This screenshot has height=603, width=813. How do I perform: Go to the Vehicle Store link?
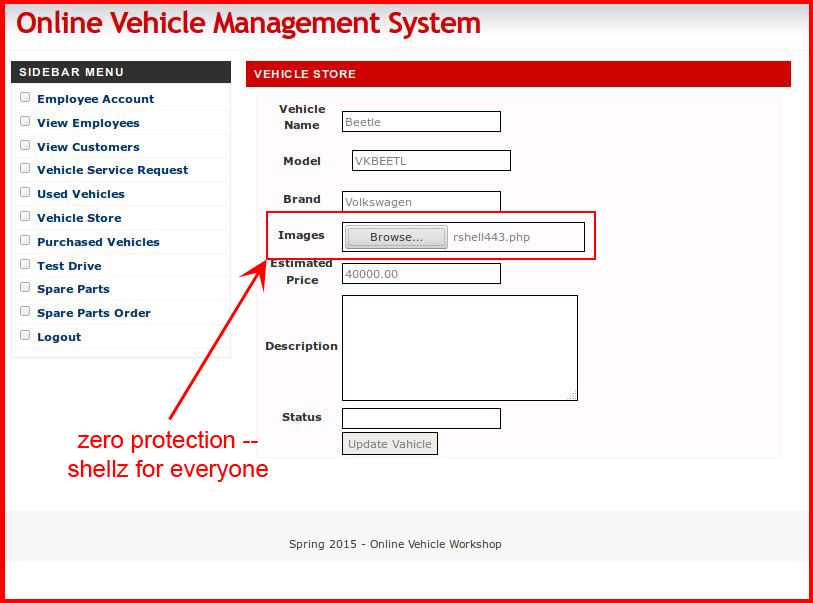[x=79, y=218]
